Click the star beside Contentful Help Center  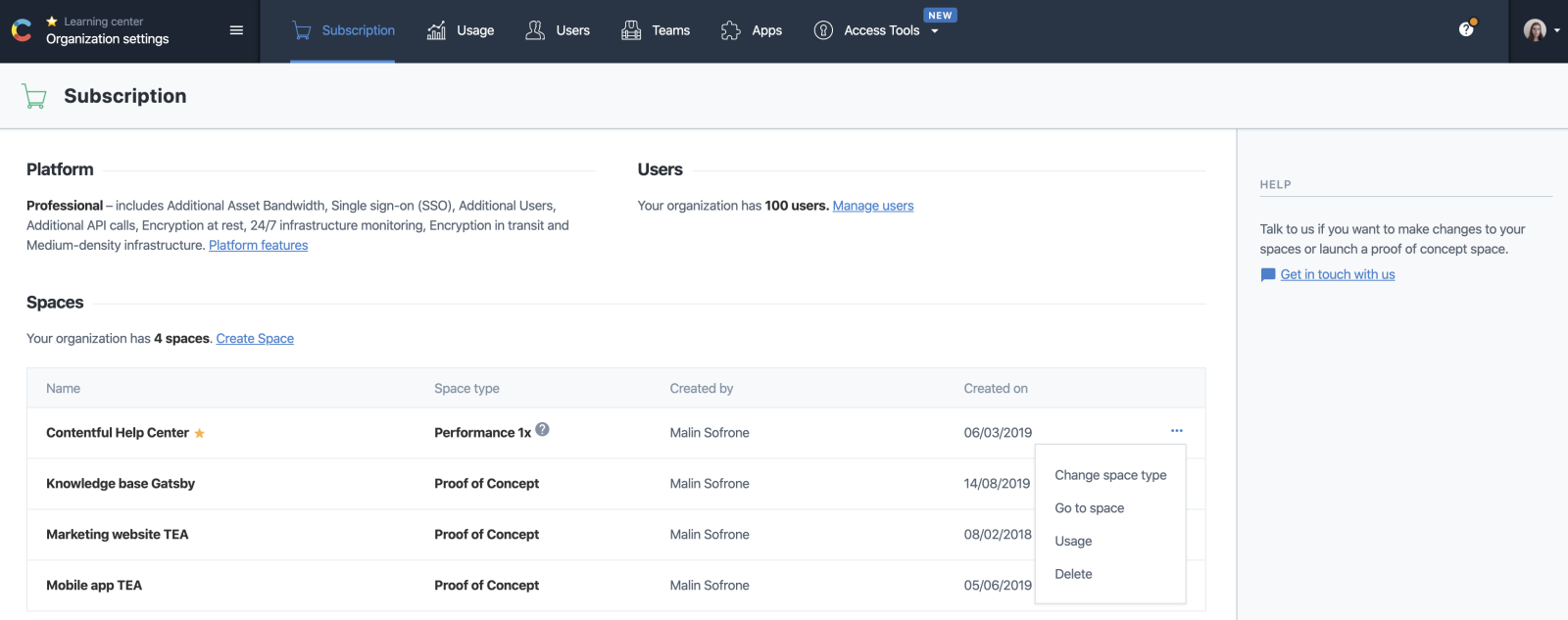pos(199,433)
